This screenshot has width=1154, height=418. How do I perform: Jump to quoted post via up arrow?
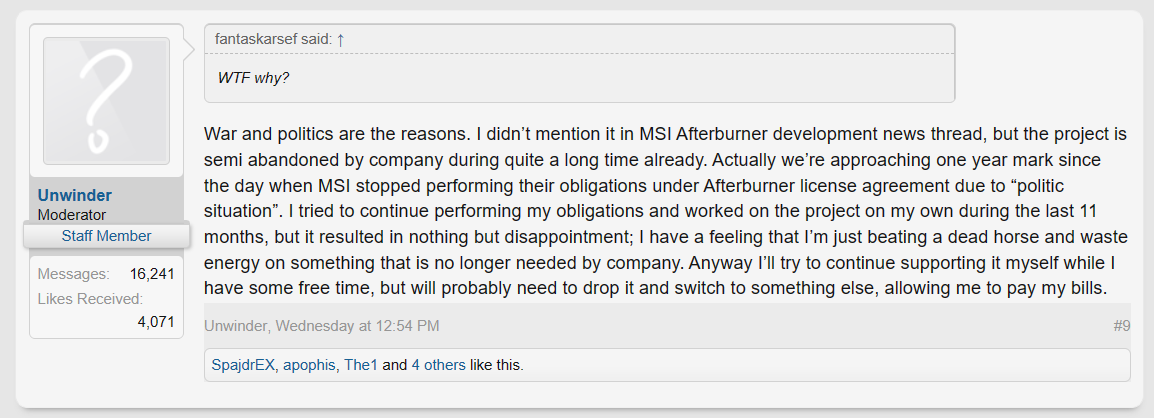[x=340, y=39]
